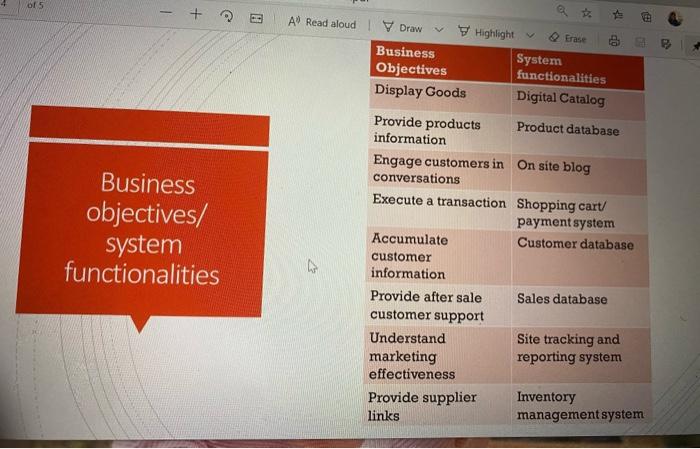
Task: Add this page to favorites
Action: 586,13
